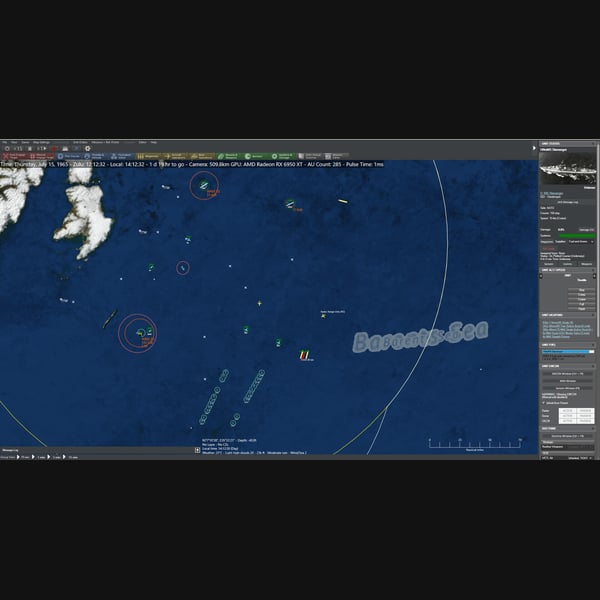Open Missions + Ref. Points menu
Viewport: 600px width, 600px height.
tap(105, 142)
